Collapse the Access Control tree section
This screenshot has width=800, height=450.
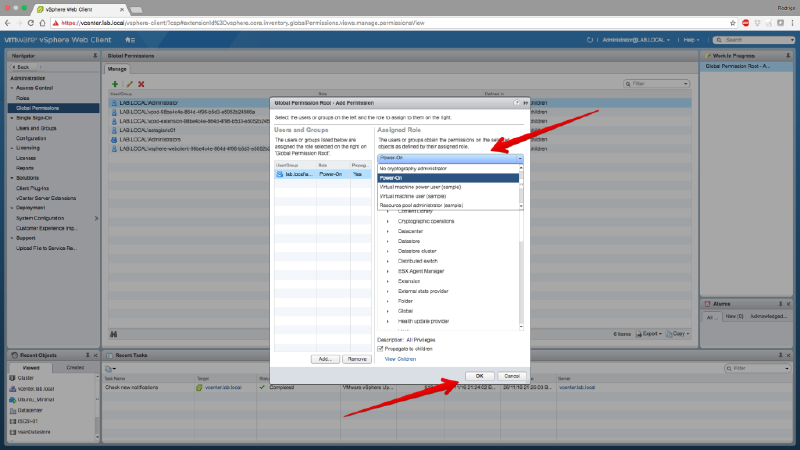(12, 87)
